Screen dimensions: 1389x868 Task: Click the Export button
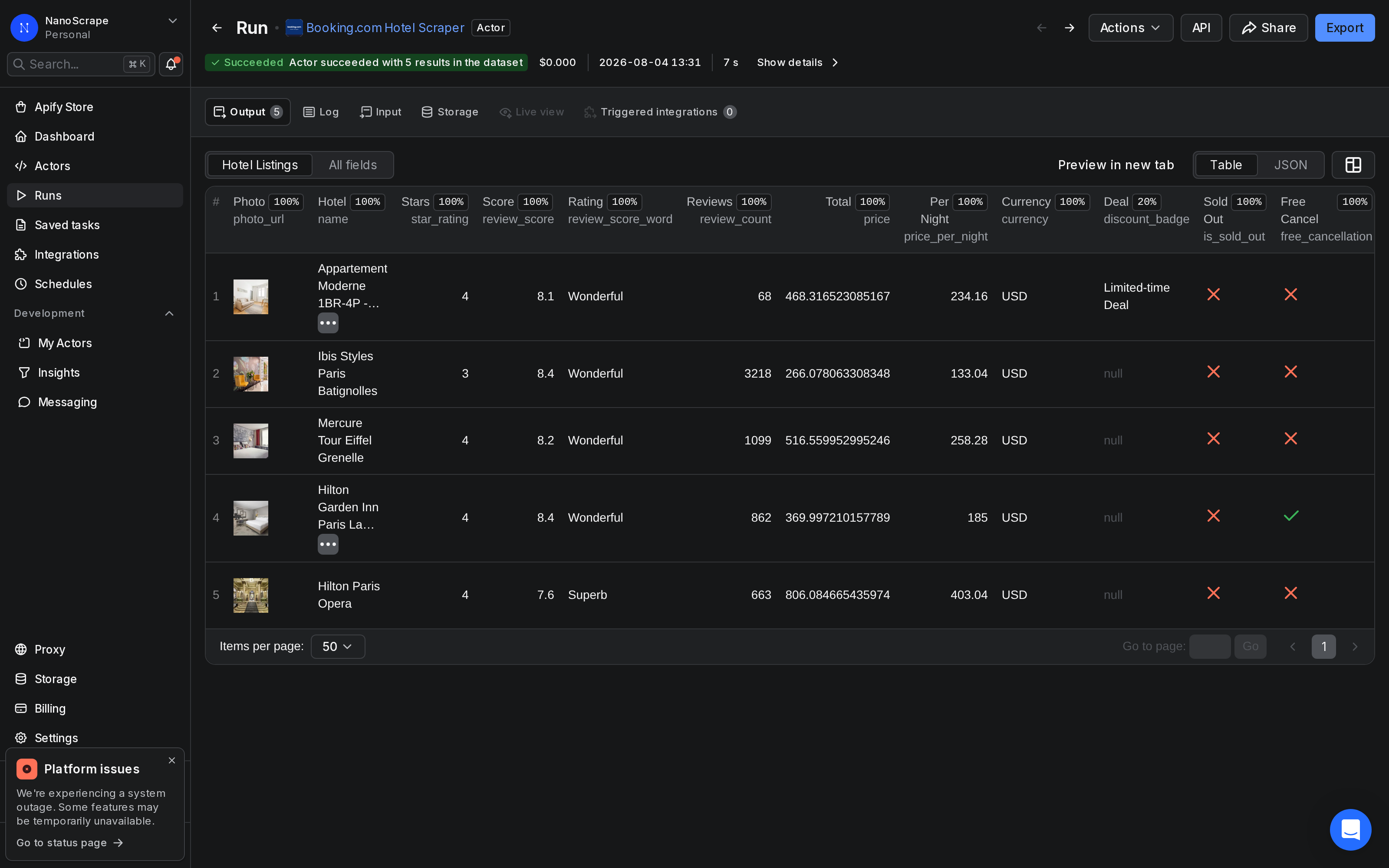click(x=1344, y=27)
